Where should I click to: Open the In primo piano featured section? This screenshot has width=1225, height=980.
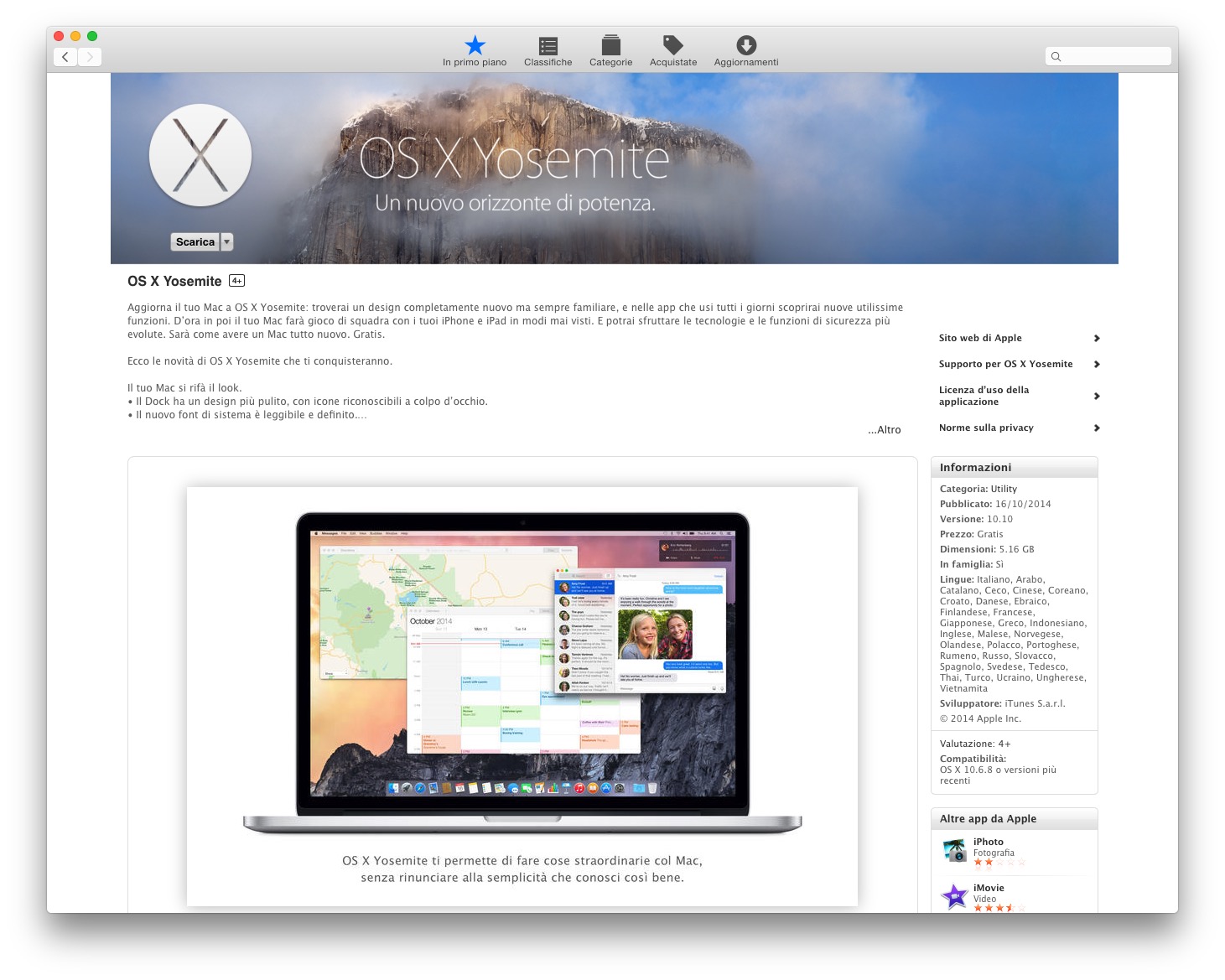coord(475,51)
